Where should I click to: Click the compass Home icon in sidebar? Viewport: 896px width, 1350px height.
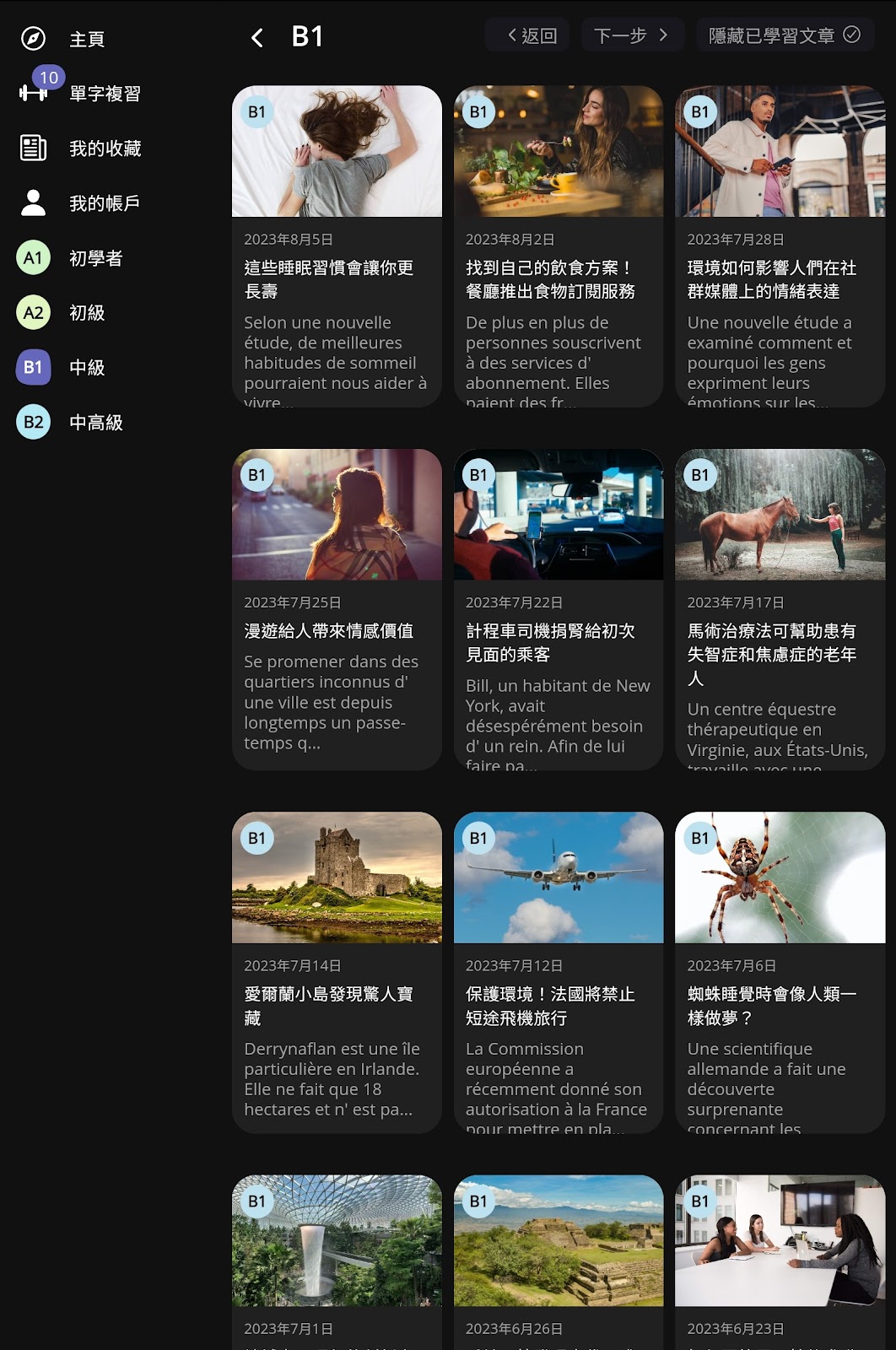pos(33,39)
